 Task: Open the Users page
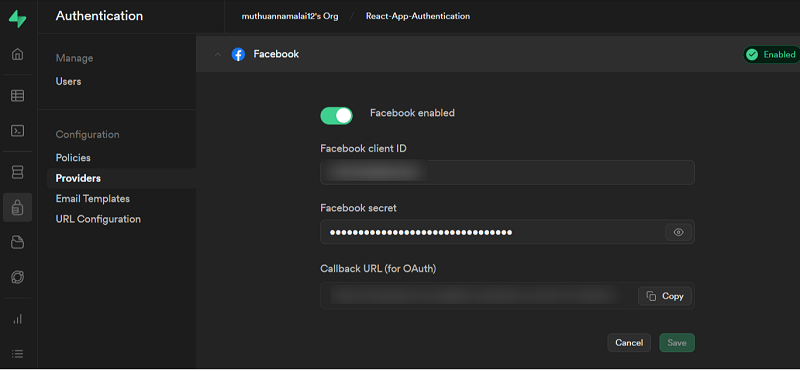tap(68, 82)
